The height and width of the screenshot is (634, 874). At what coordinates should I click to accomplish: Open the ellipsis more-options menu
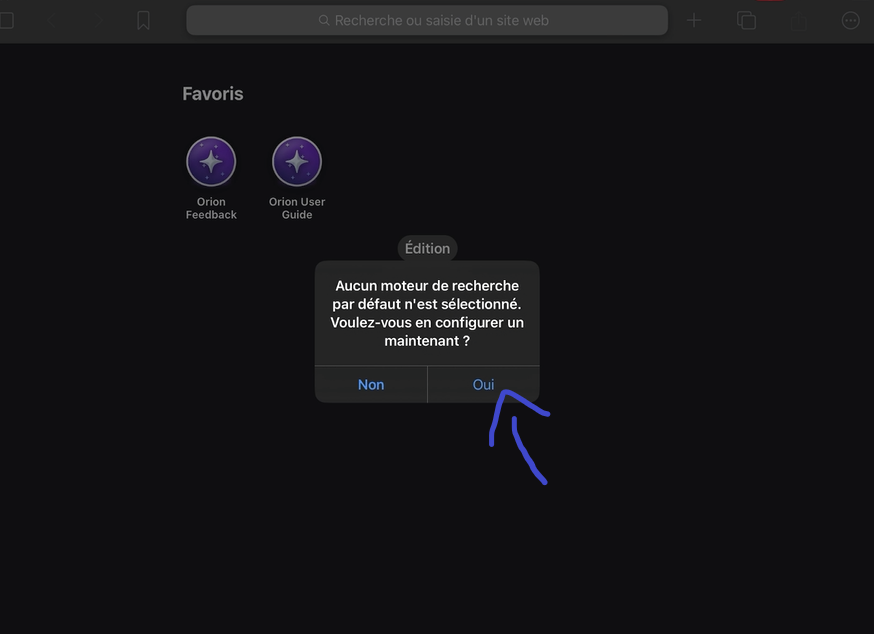pyautogui.click(x=850, y=20)
